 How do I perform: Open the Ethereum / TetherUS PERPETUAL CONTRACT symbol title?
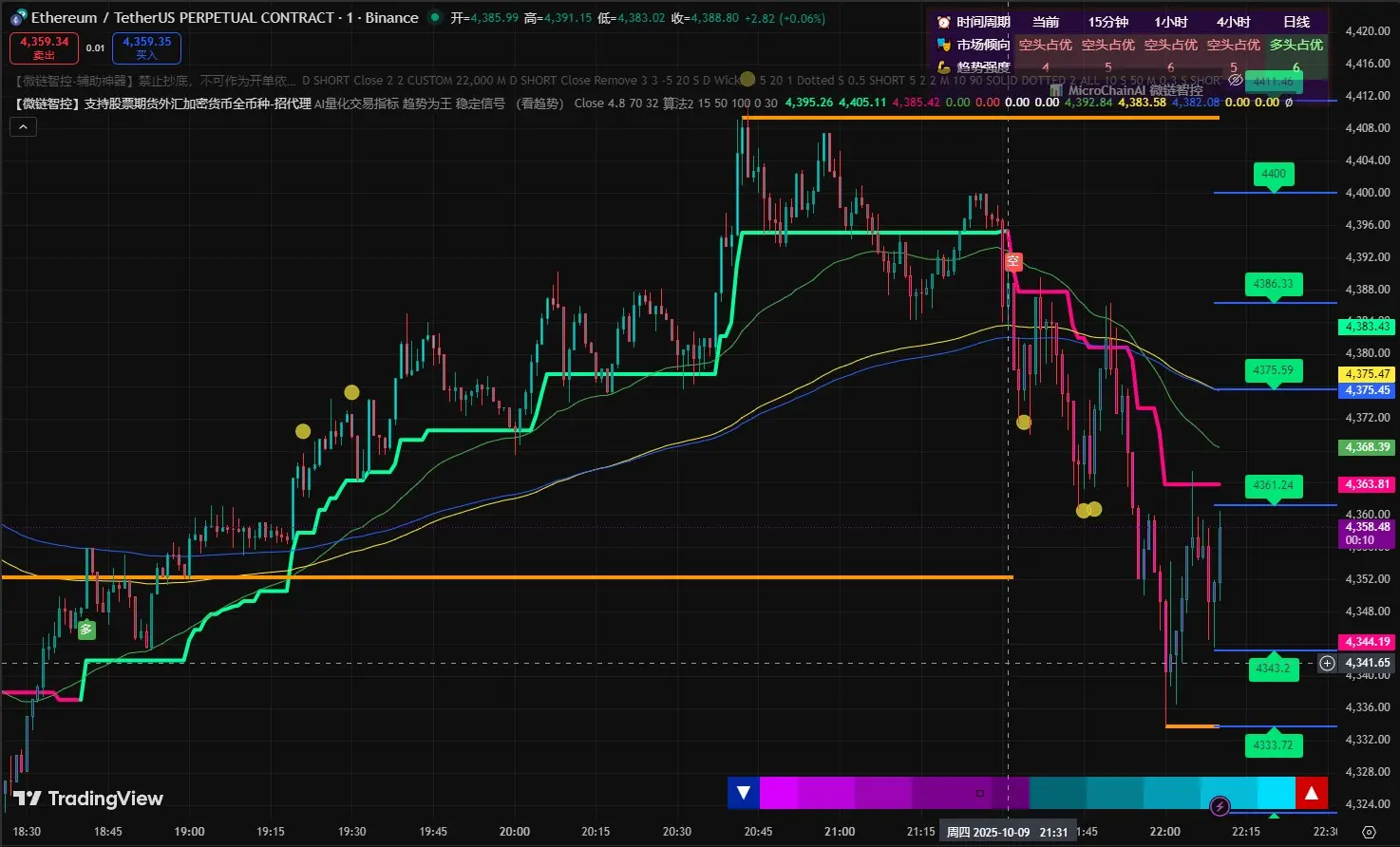[x=225, y=18]
